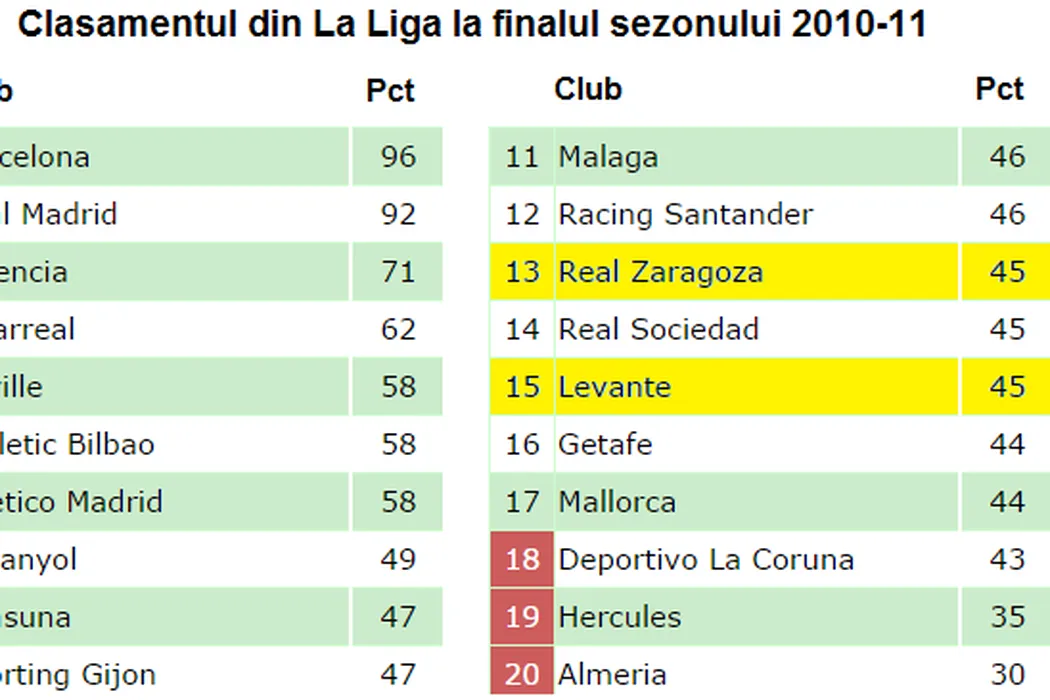This screenshot has width=1050, height=700.
Task: Select the yellow Levante row name
Action: tap(614, 387)
